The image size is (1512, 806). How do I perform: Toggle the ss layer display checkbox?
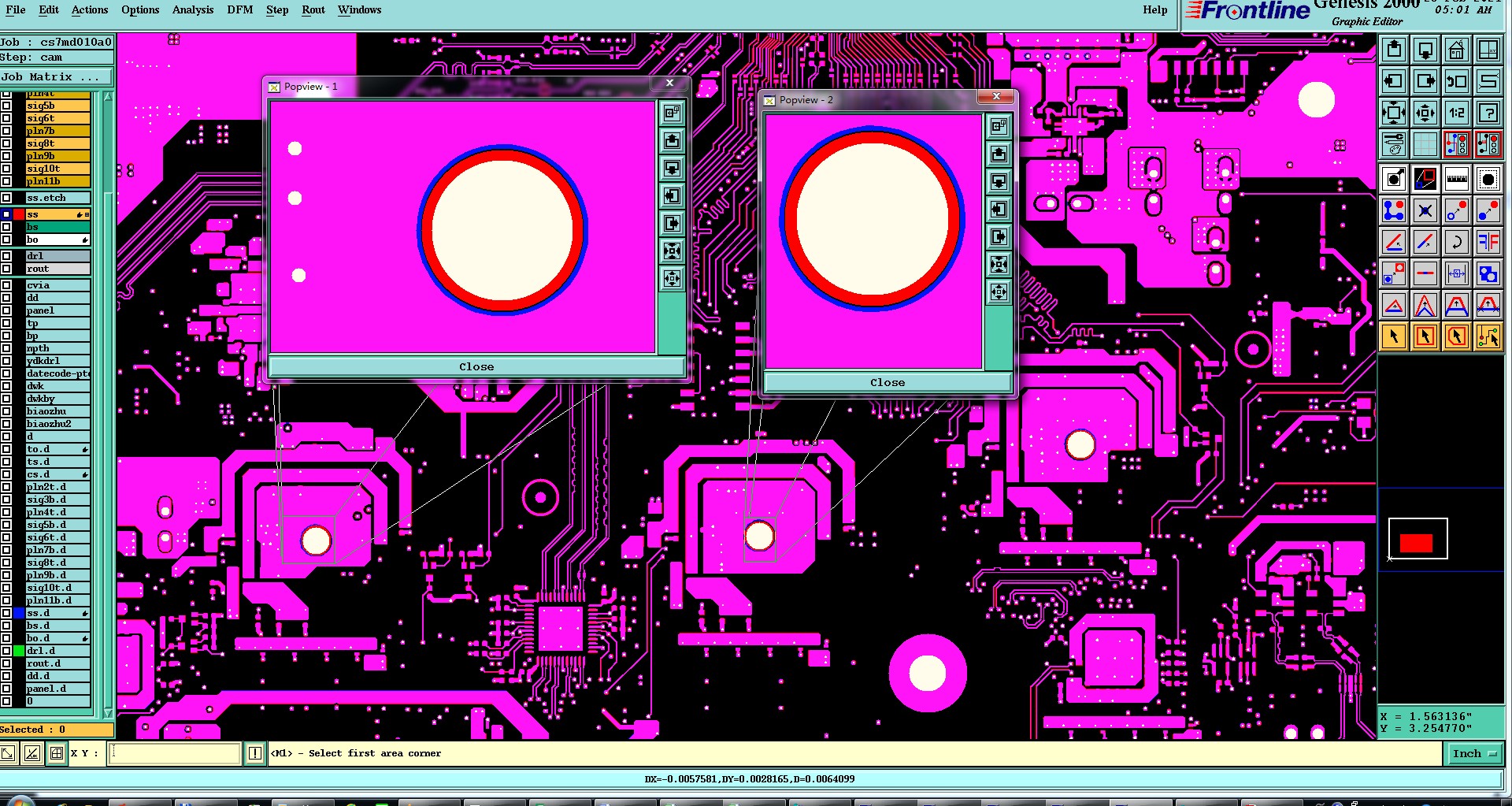[6, 214]
